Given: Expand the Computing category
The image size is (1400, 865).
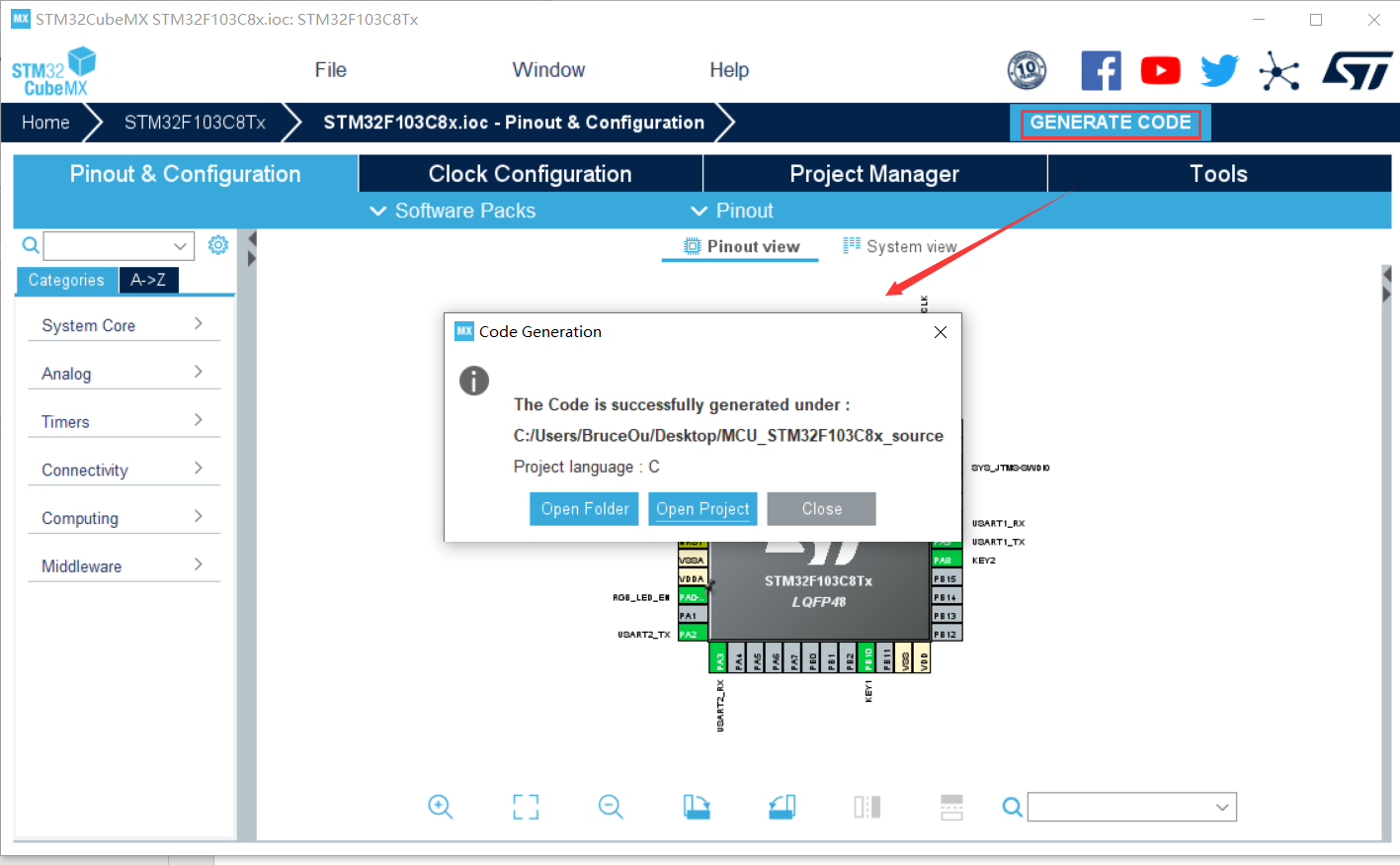Looking at the screenshot, I should (x=124, y=518).
